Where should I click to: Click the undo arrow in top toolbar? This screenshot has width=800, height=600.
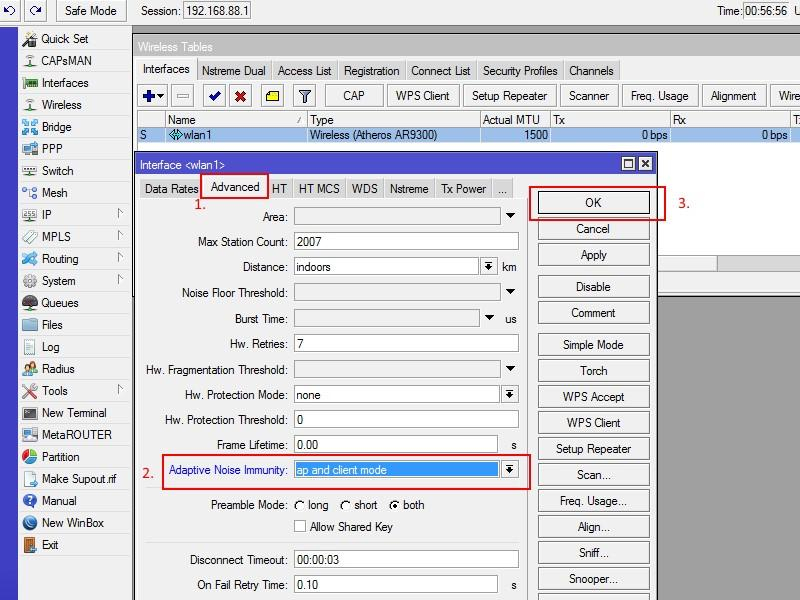click(11, 11)
